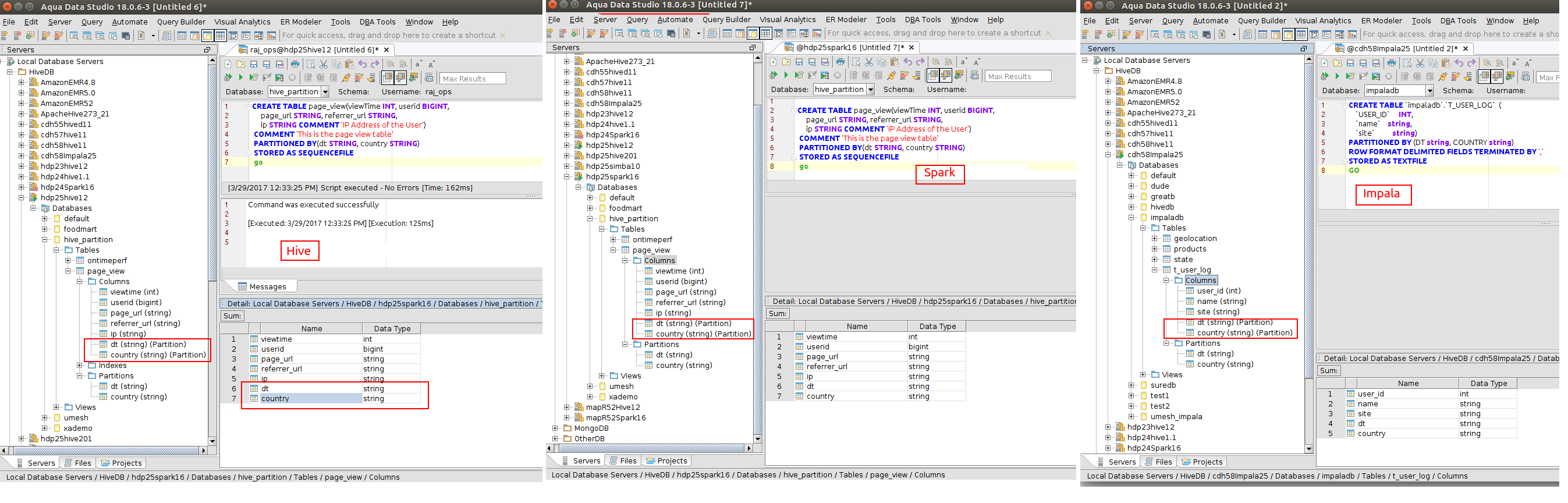Click the green Execute play icon in Impala window
Image resolution: width=1568 pixels, height=503 pixels.
[1337, 76]
